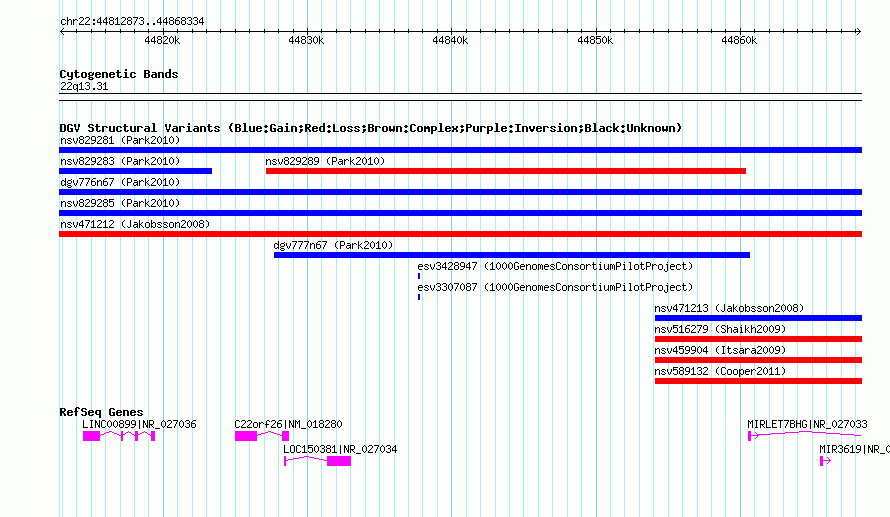Screen dimensions: 890x517
Task: Click the esv3307087 small blue marker
Action: click(x=419, y=297)
